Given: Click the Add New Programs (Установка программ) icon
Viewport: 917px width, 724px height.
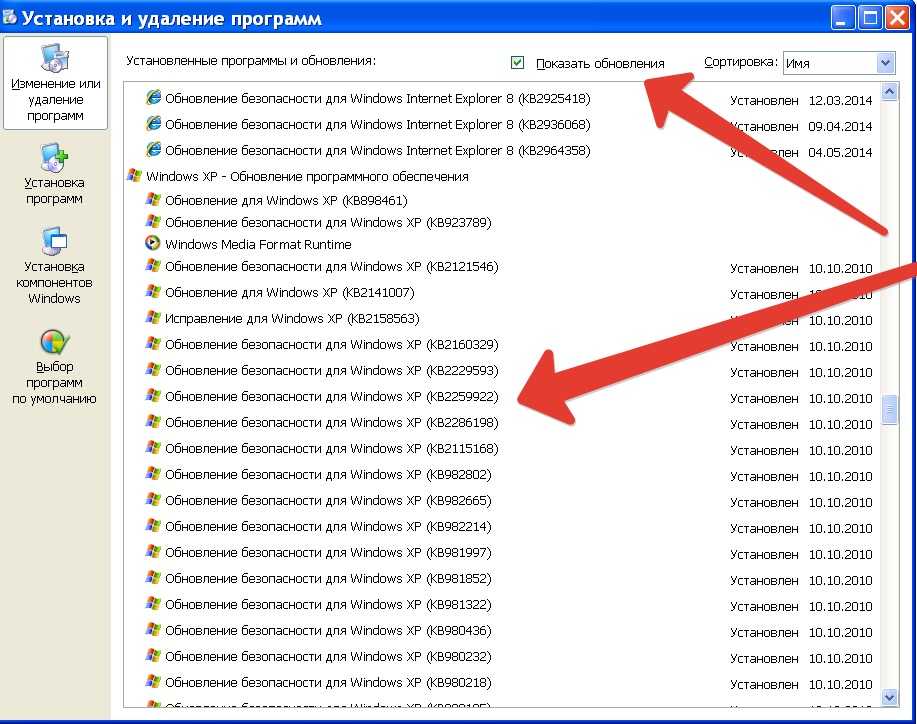Looking at the screenshot, I should (x=54, y=158).
